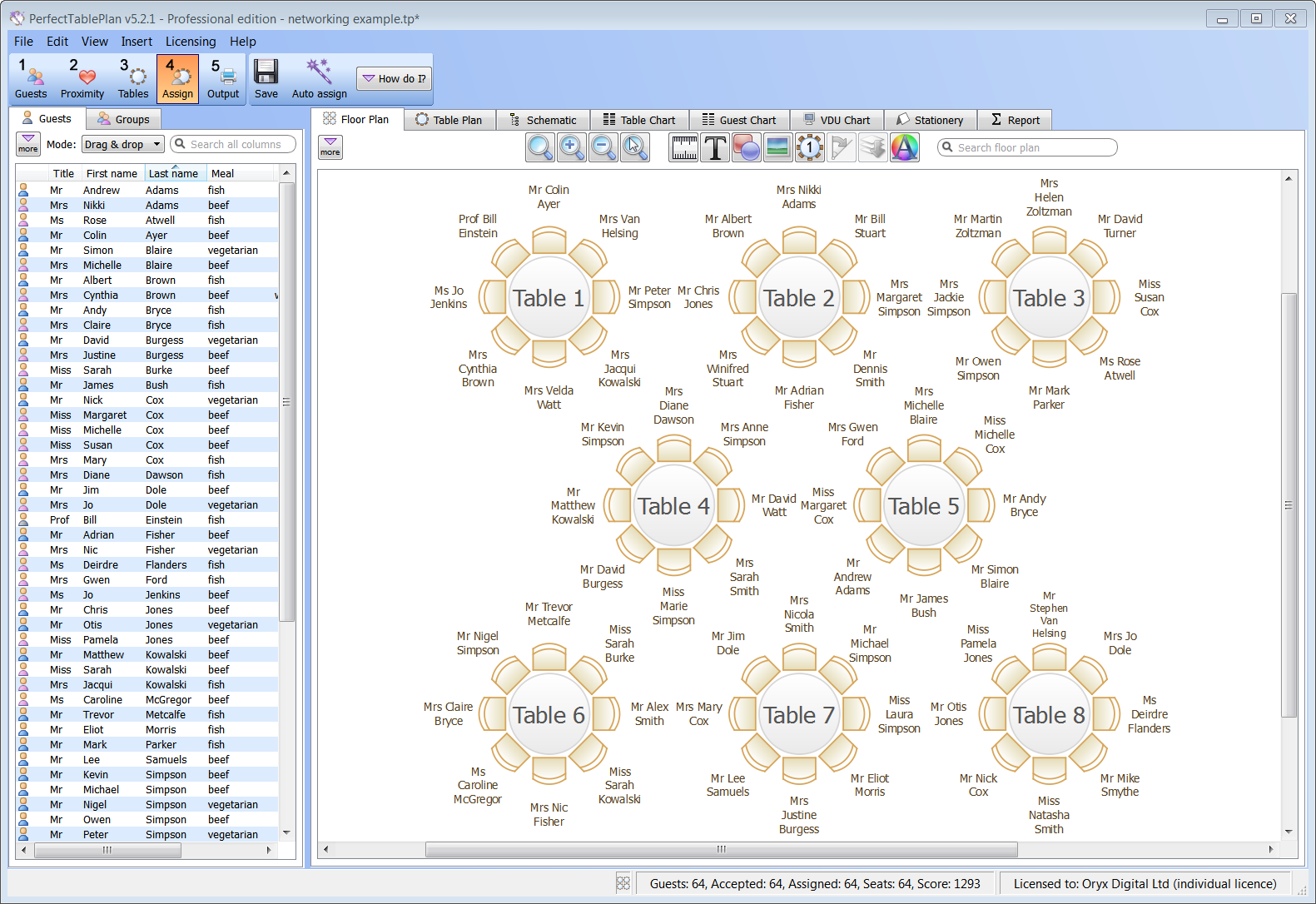
Task: Click the numbered table icon in the toolbar
Action: tap(809, 147)
